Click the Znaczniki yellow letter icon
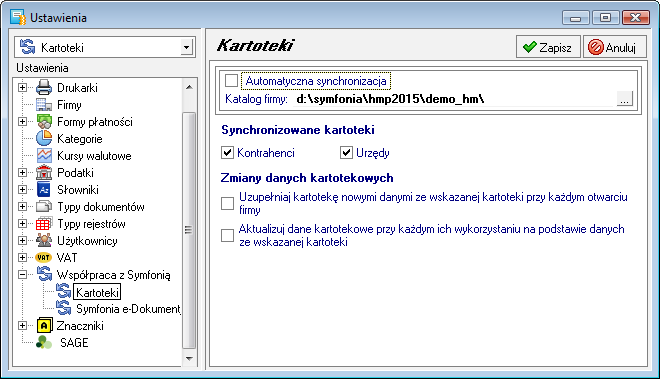 click(45, 326)
